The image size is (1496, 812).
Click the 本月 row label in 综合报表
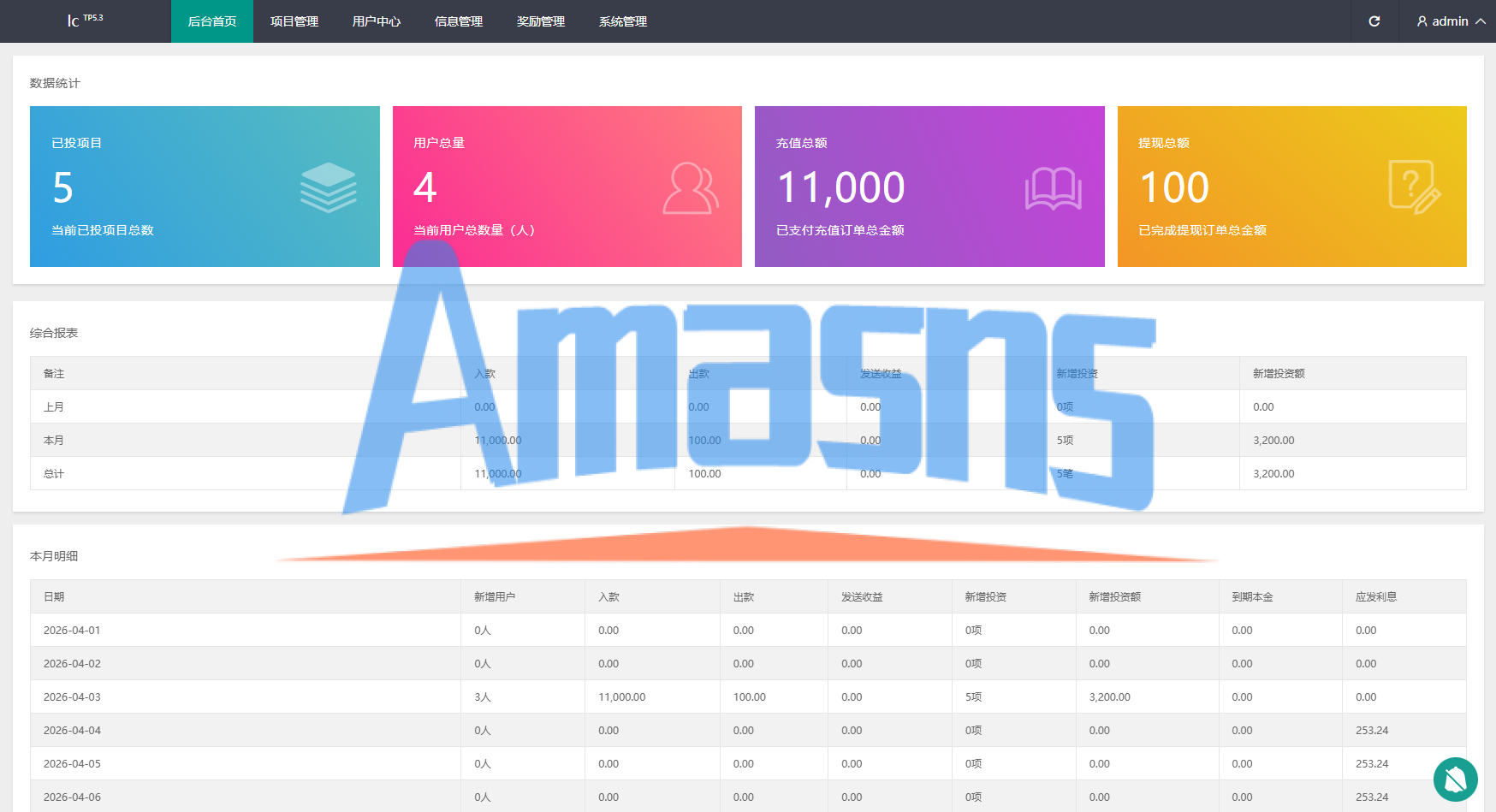tap(54, 441)
